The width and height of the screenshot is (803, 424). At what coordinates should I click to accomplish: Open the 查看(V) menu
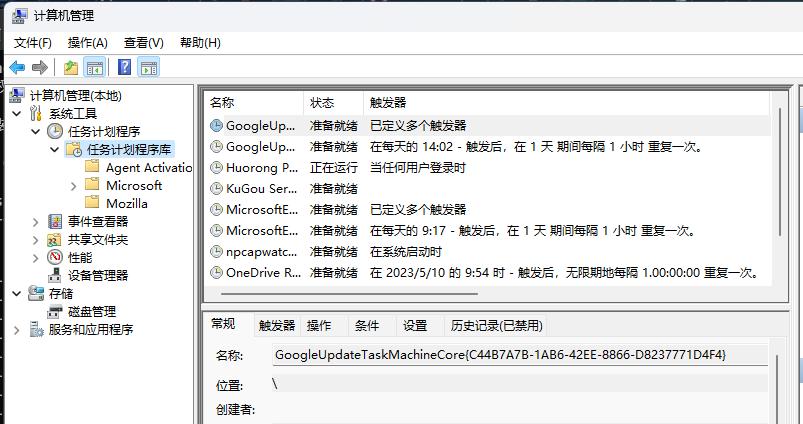coord(144,43)
